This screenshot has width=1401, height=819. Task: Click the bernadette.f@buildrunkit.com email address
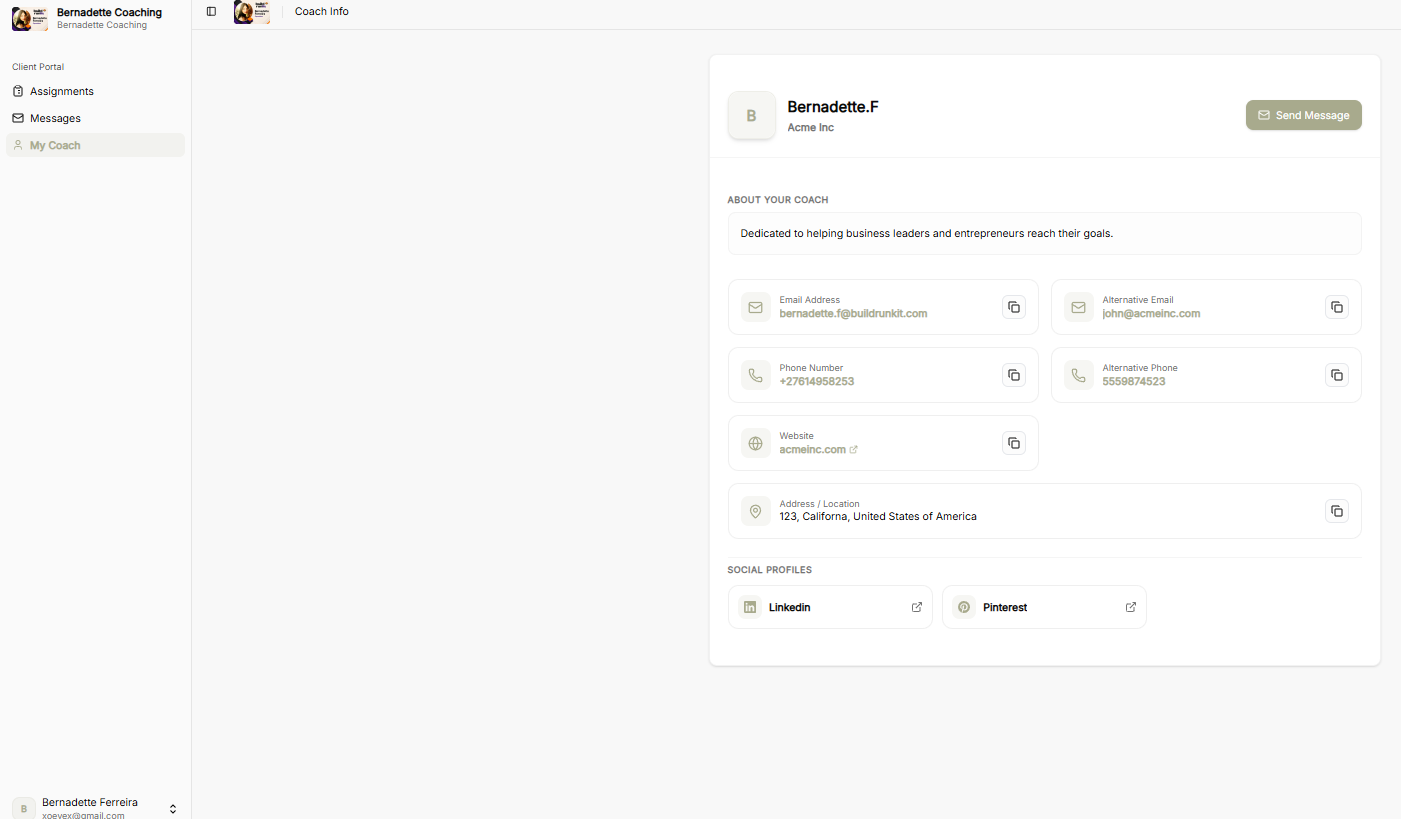coord(853,313)
